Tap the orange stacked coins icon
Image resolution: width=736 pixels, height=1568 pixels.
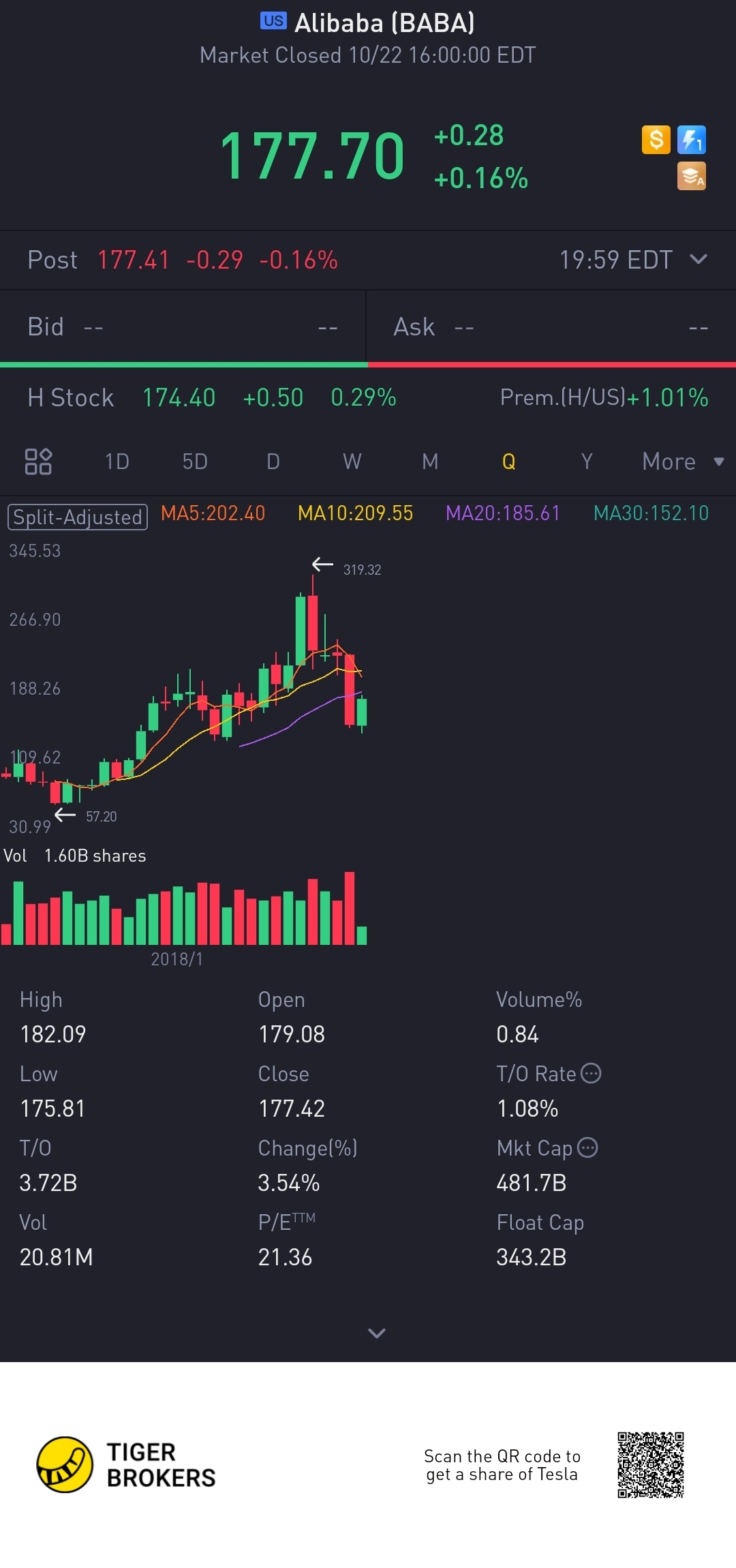(x=692, y=176)
